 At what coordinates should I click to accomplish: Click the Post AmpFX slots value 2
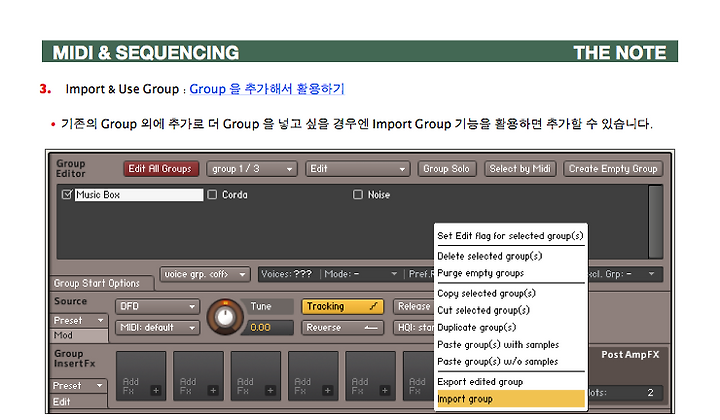pos(650,393)
